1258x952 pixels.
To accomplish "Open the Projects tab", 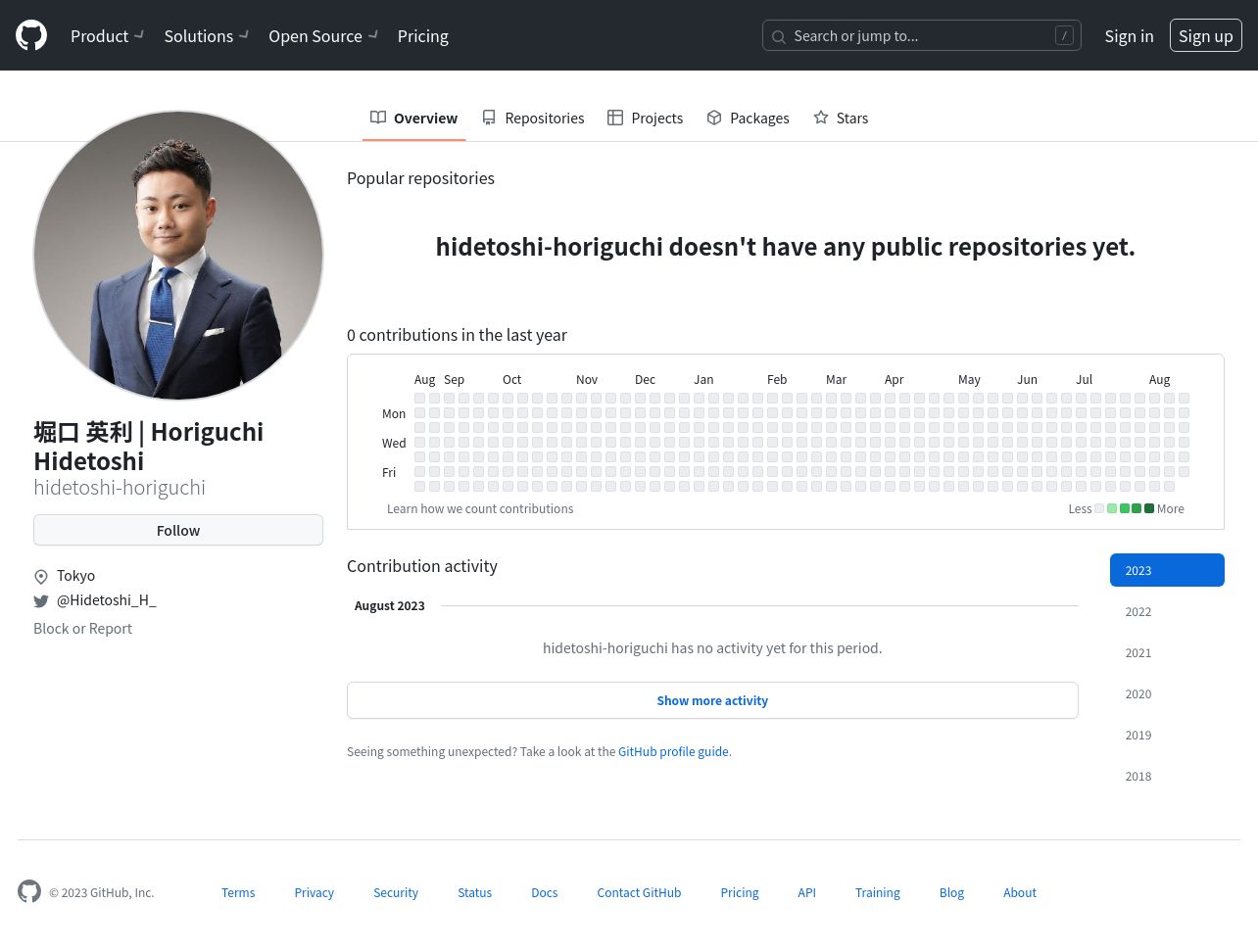I will 645,118.
